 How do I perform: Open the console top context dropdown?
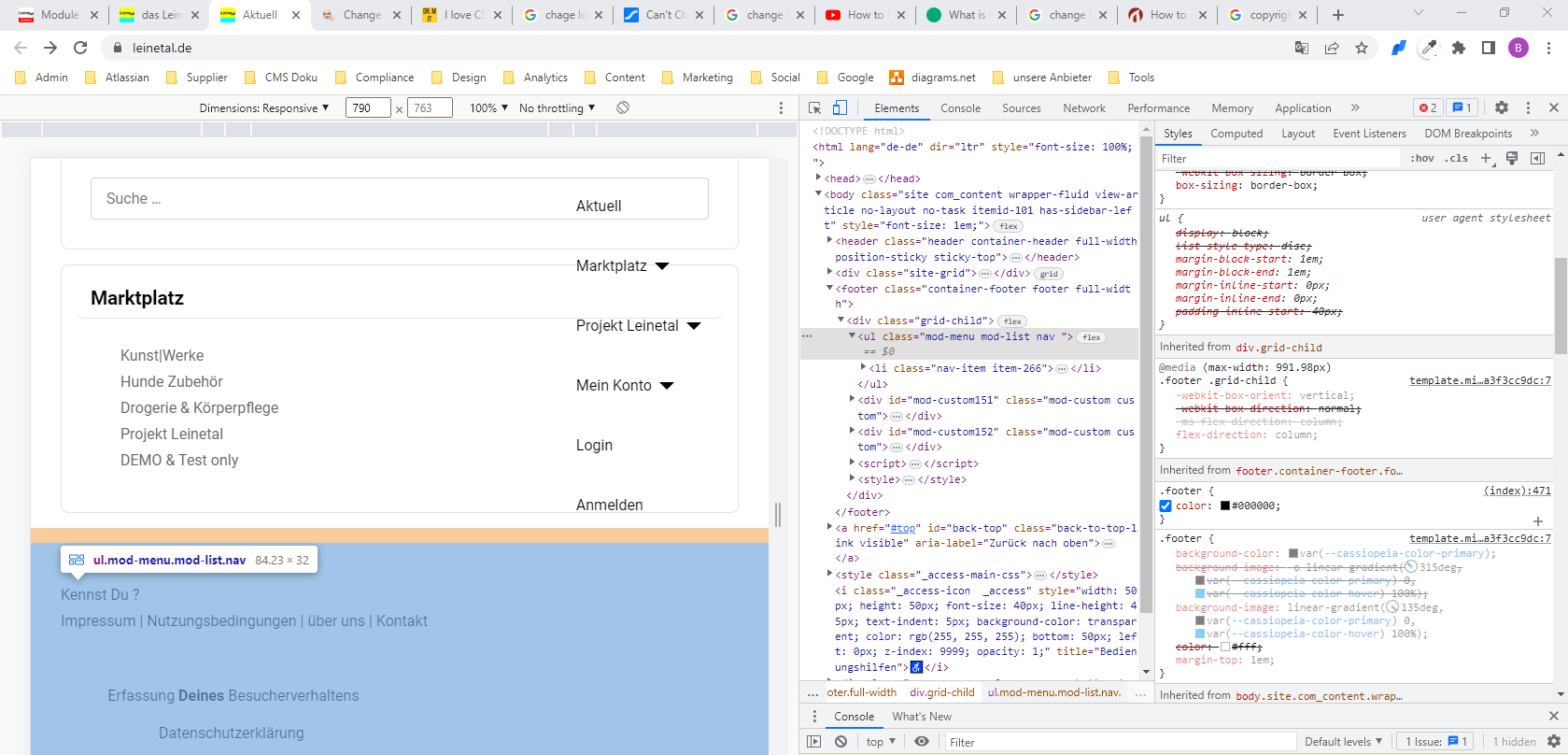point(880,741)
